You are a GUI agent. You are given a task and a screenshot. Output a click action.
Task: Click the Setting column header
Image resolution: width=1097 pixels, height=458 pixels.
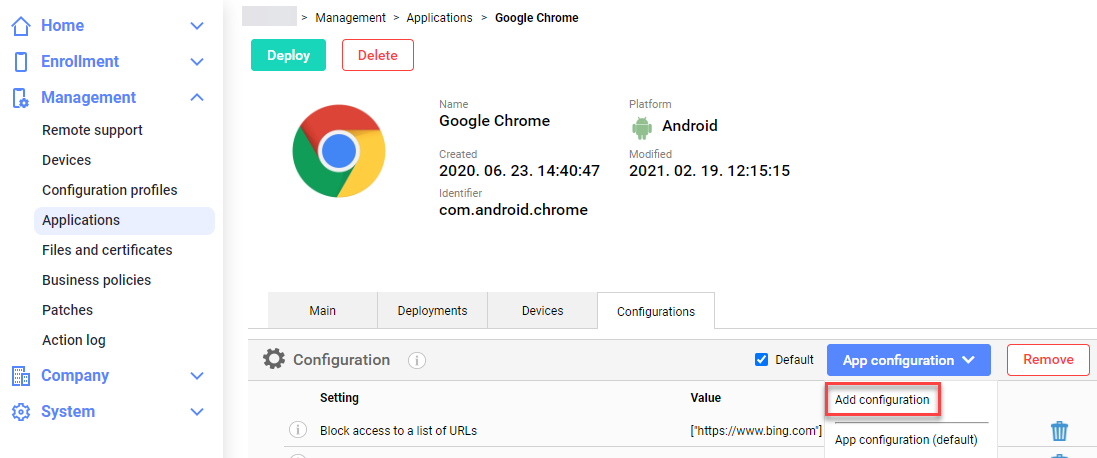(339, 398)
